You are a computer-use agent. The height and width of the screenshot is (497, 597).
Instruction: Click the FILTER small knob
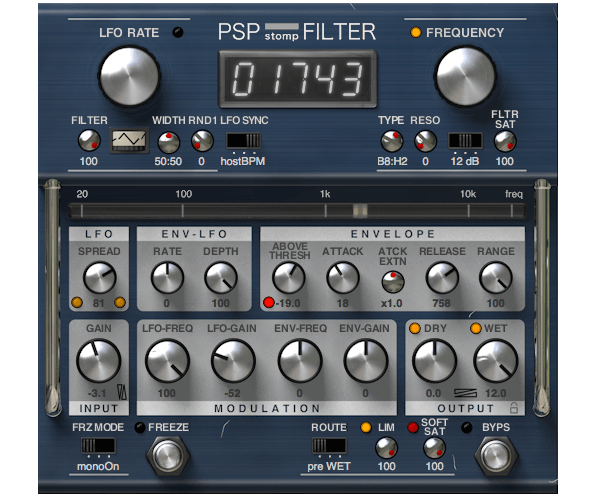[x=89, y=141]
